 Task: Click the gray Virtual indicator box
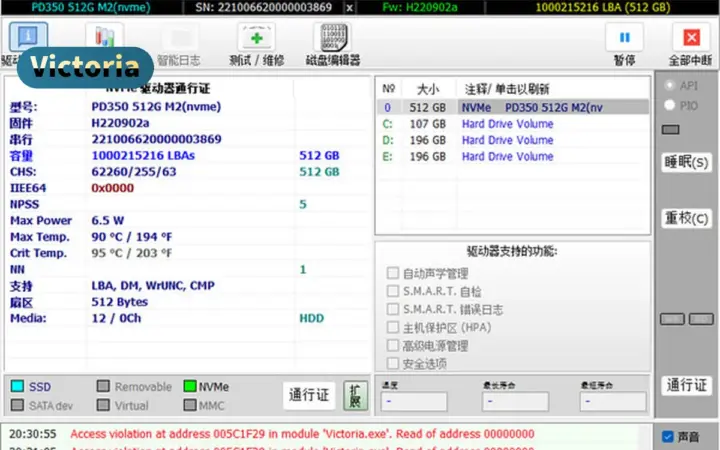pos(103,405)
